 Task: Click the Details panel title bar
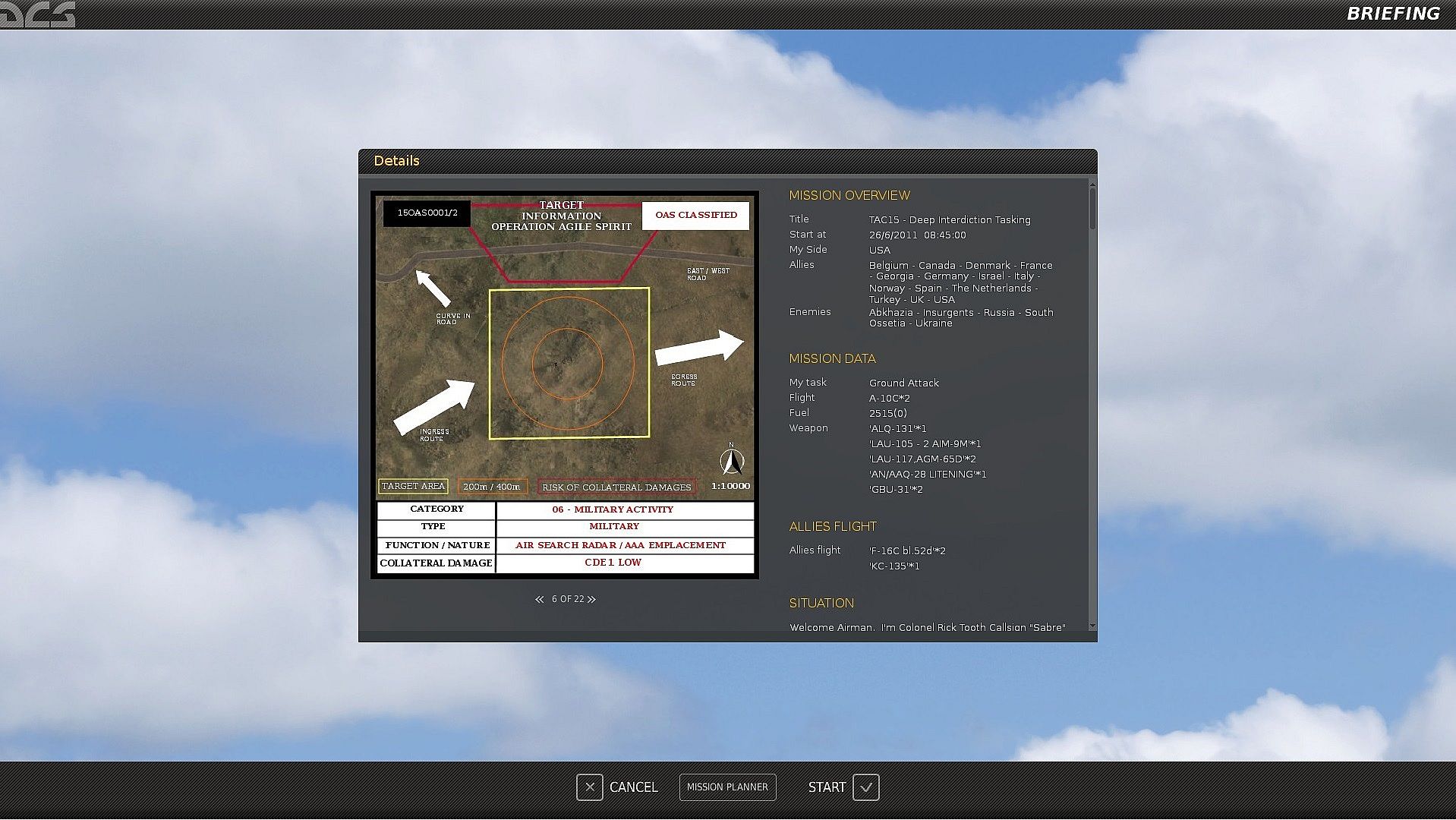[x=727, y=161]
